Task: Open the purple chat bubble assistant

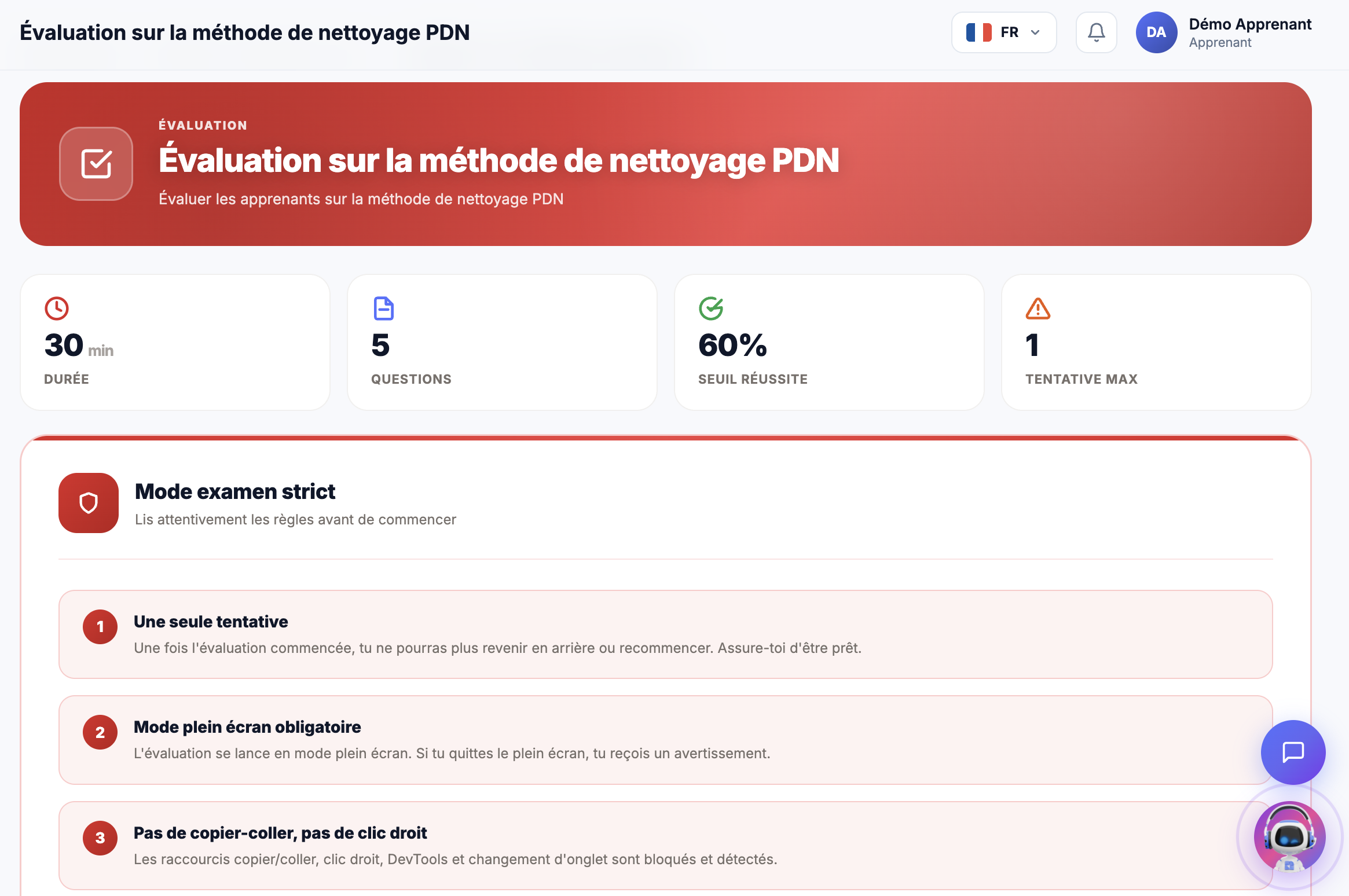Action: click(1293, 752)
